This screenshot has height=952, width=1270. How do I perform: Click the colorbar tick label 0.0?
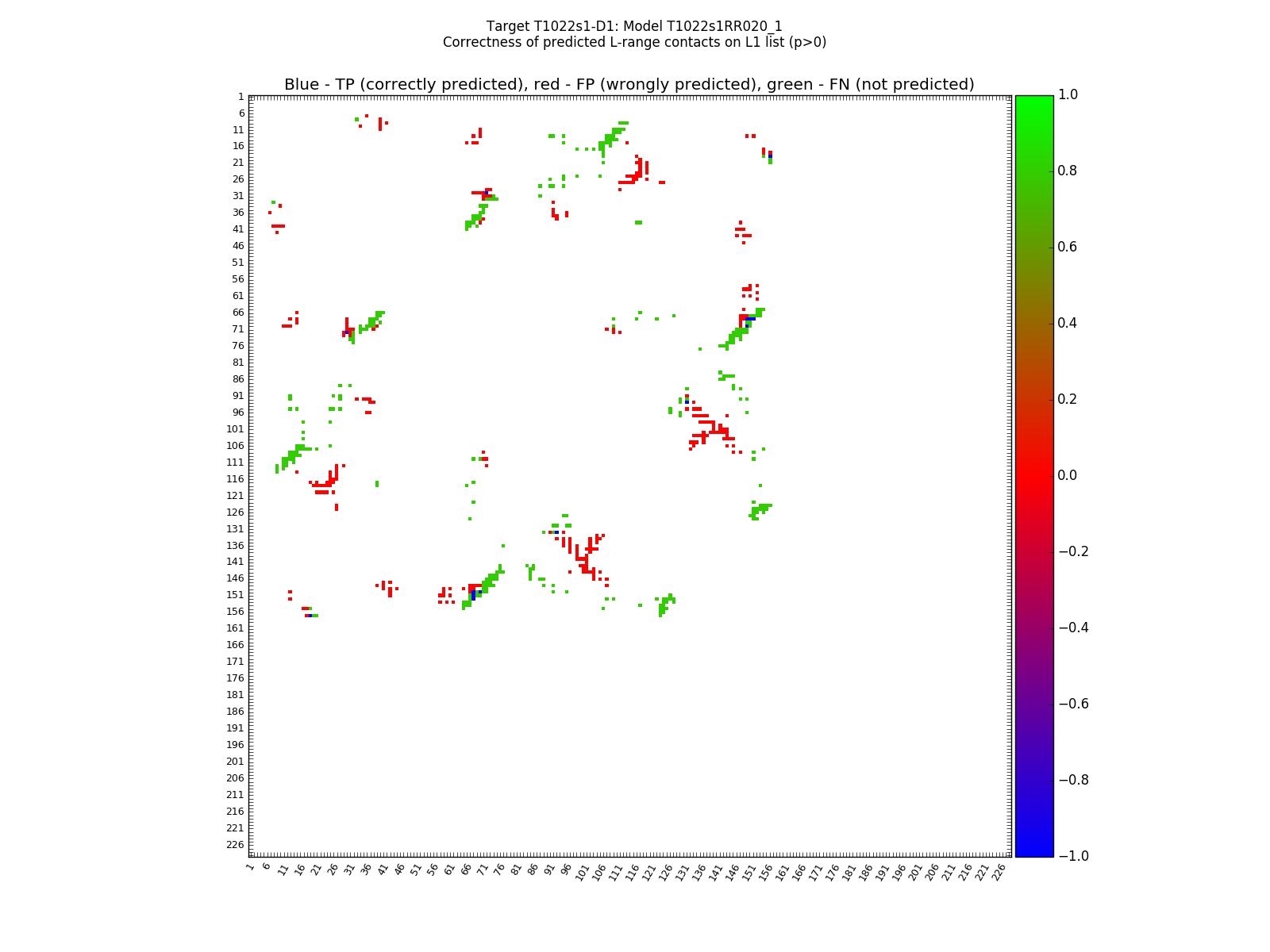[x=1068, y=475]
